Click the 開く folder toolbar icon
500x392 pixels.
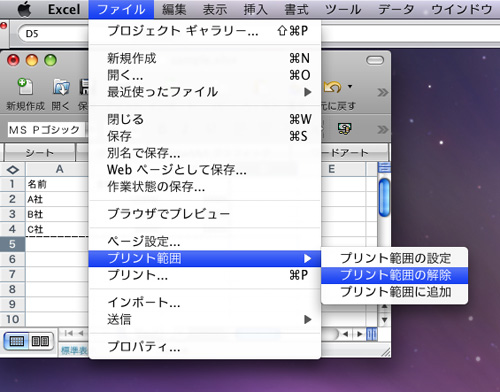point(61,87)
